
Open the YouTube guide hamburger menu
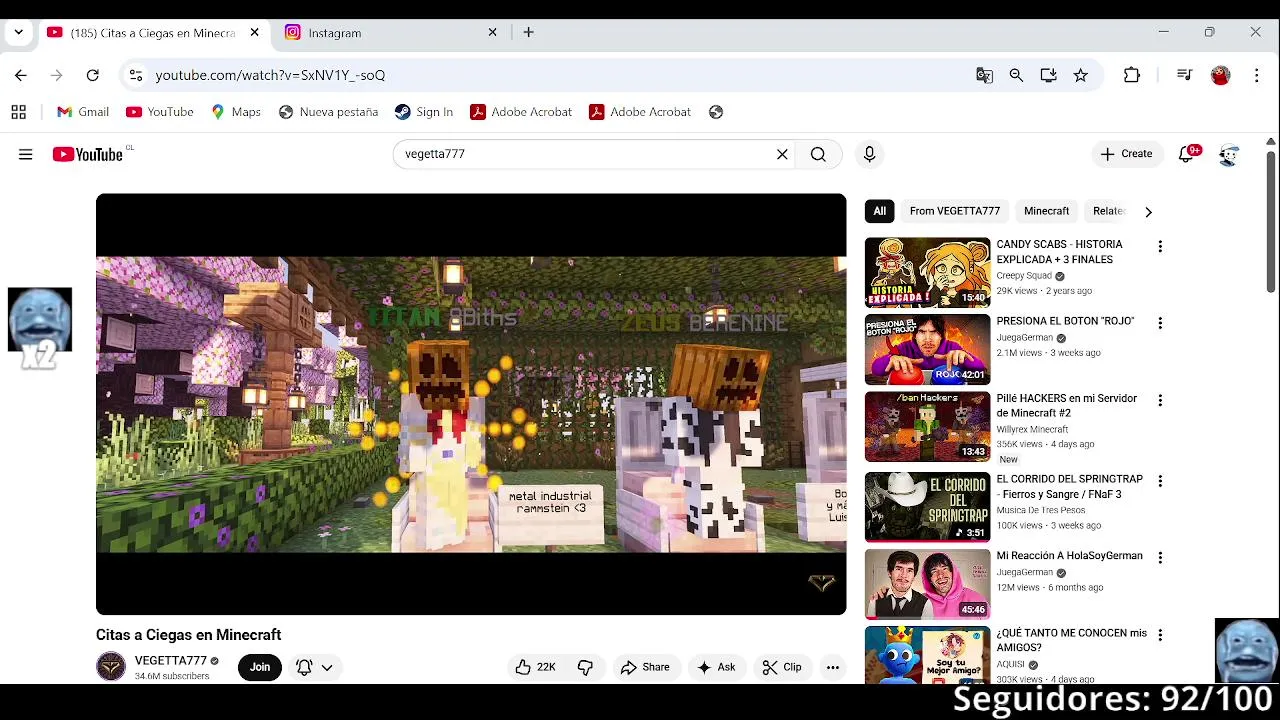[x=25, y=154]
